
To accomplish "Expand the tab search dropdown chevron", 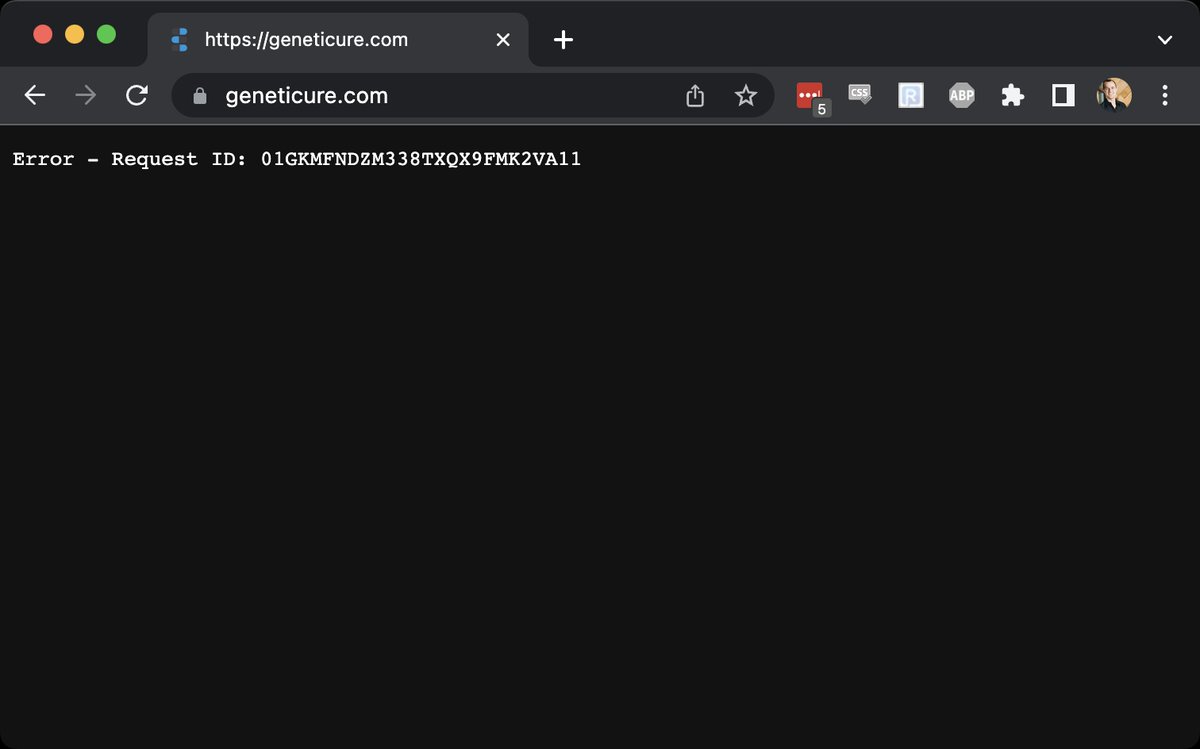I will 1164,40.
